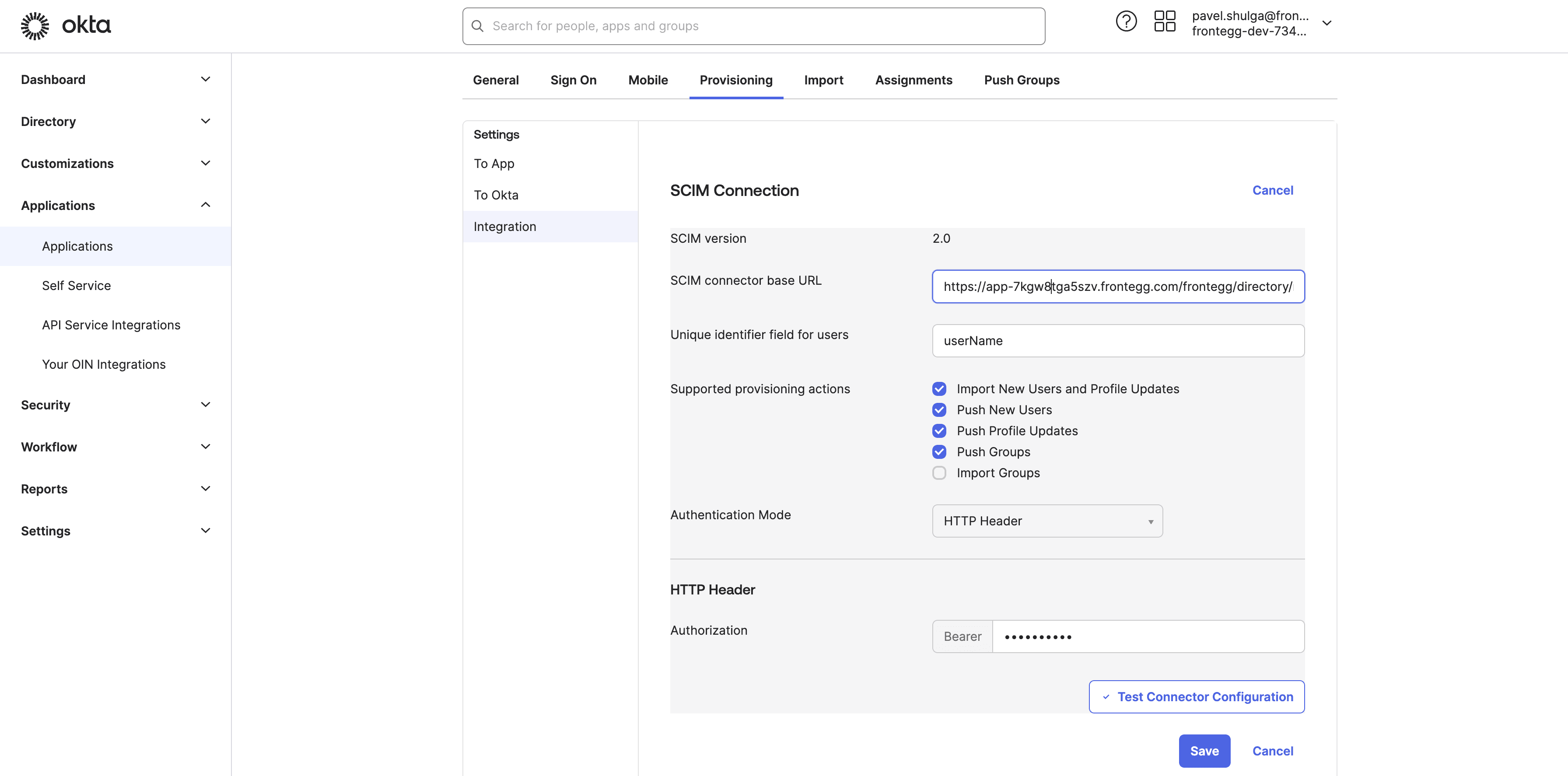Image resolution: width=1568 pixels, height=776 pixels.
Task: Focus the Unique identifier field input
Action: [1118, 341]
